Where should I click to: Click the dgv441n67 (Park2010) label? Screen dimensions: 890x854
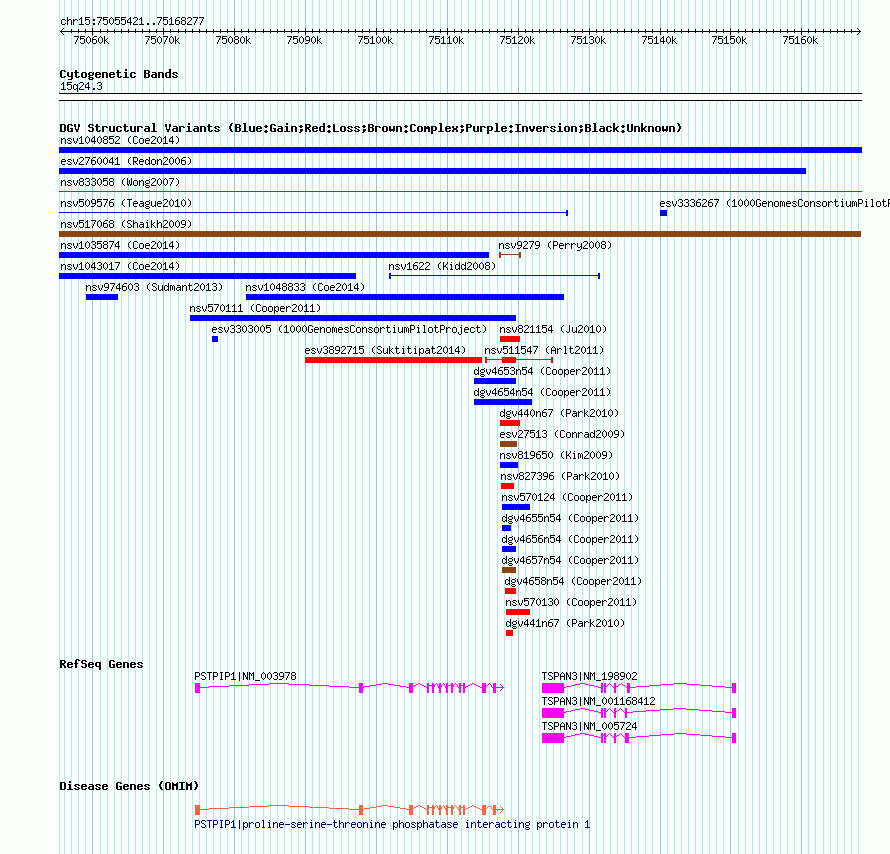click(565, 623)
